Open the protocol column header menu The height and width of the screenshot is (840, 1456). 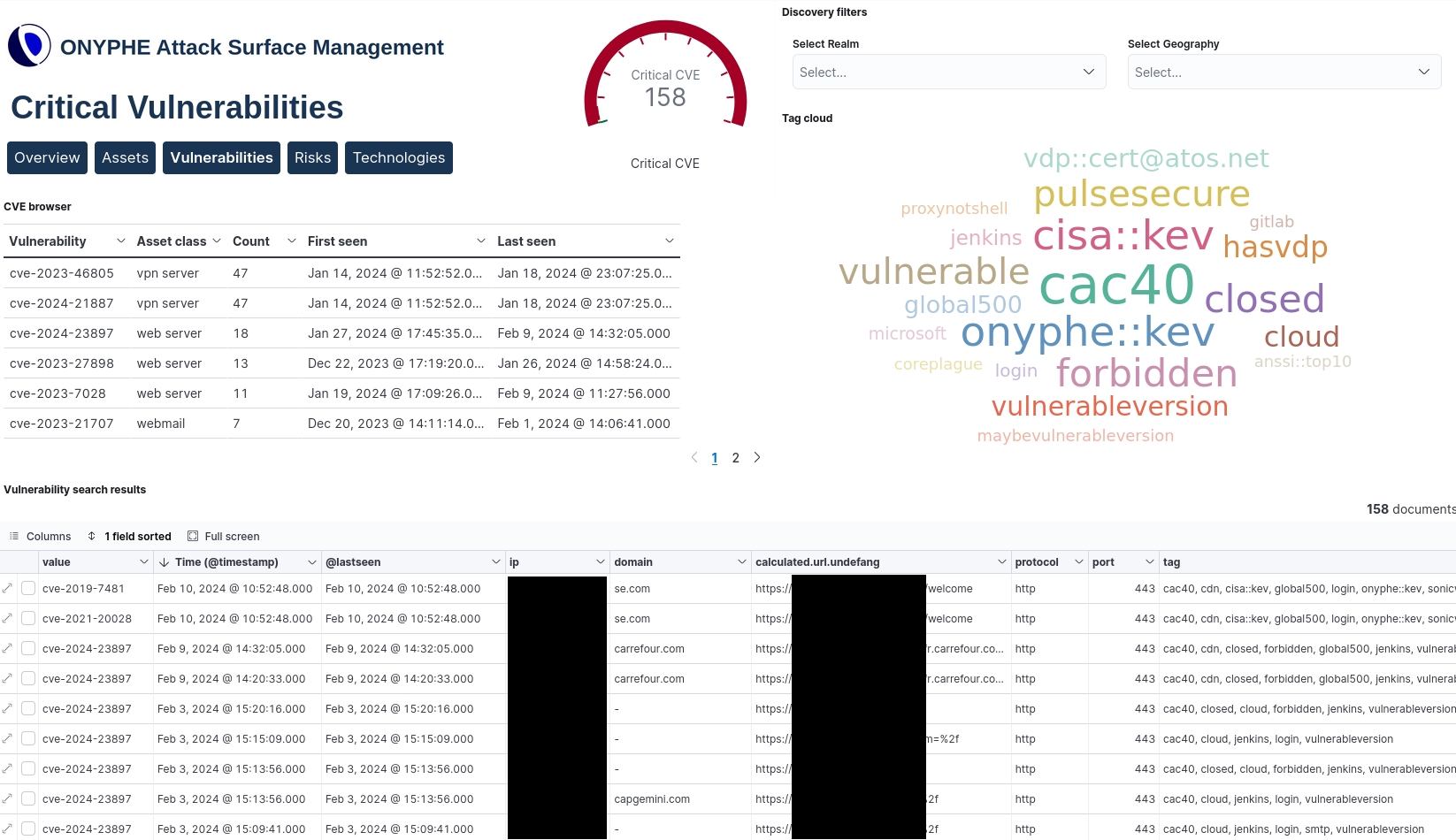tap(1078, 562)
